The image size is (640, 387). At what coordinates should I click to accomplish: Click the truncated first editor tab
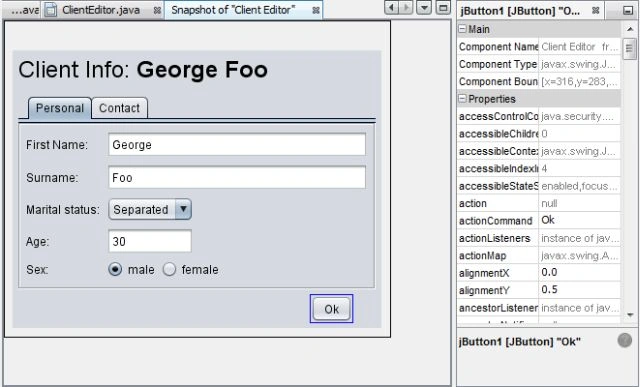pos(21,10)
